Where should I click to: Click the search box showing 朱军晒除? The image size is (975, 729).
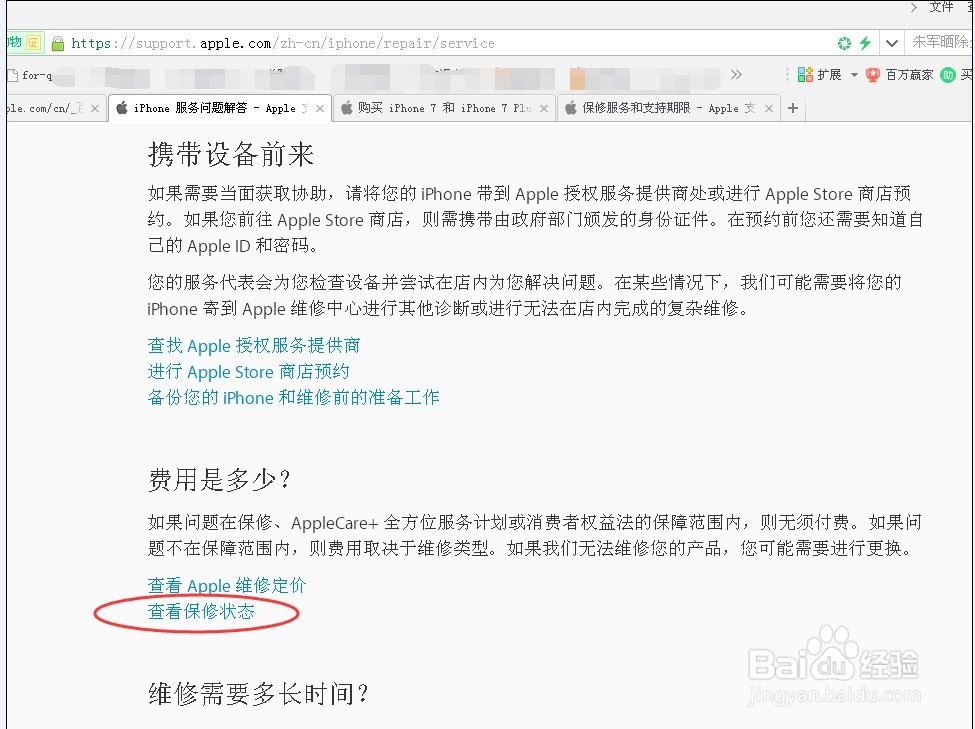tap(940, 42)
